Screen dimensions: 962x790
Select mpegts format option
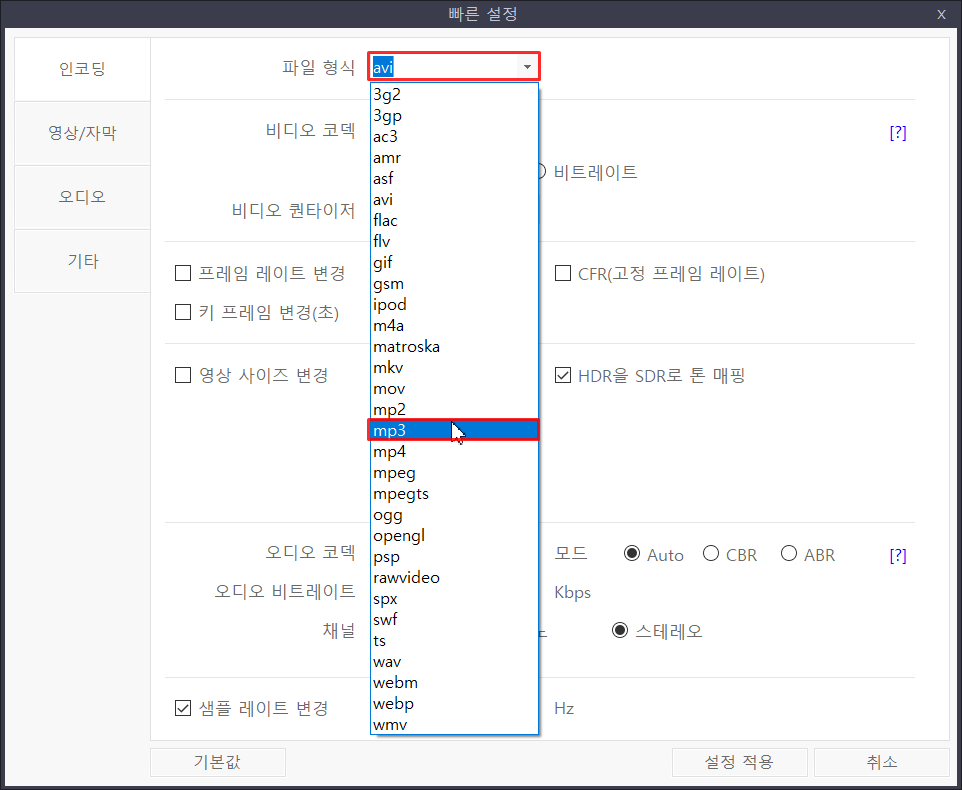click(454, 493)
